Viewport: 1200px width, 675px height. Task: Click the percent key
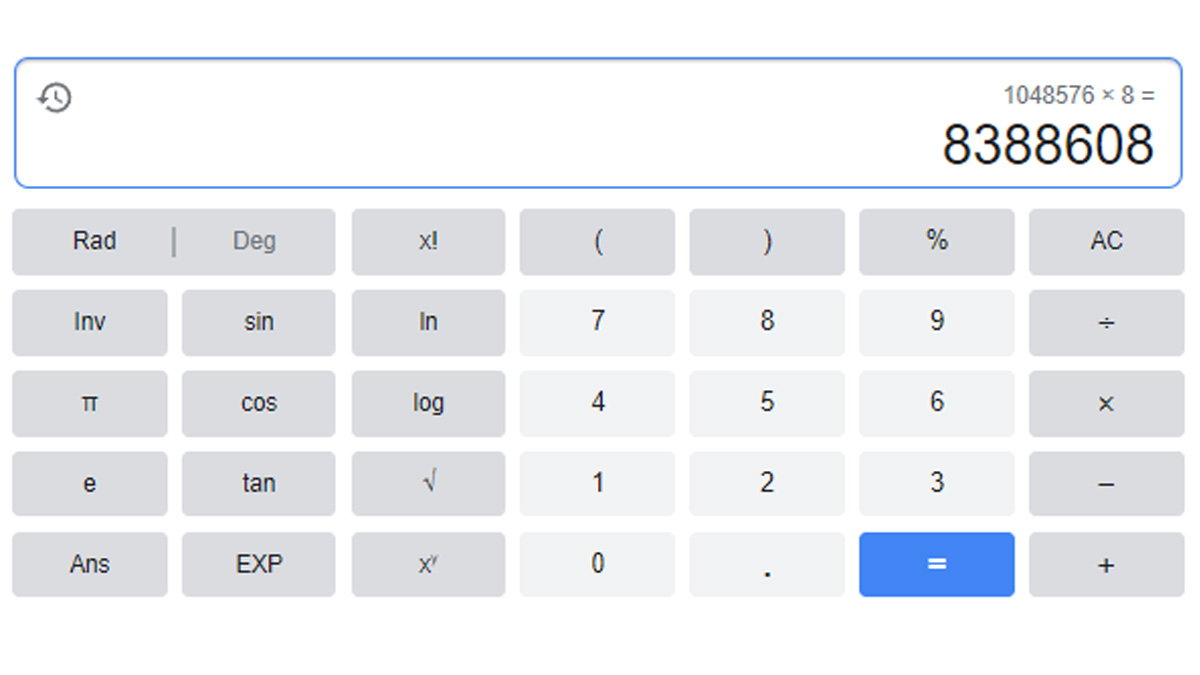pyautogui.click(x=936, y=241)
